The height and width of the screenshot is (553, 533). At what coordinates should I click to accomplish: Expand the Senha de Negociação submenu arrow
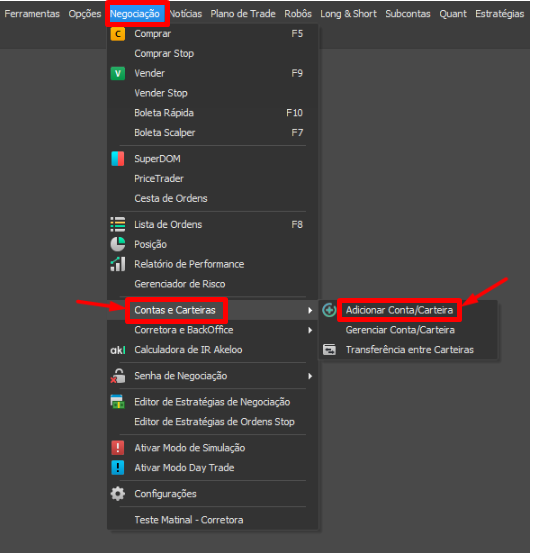pyautogui.click(x=310, y=376)
